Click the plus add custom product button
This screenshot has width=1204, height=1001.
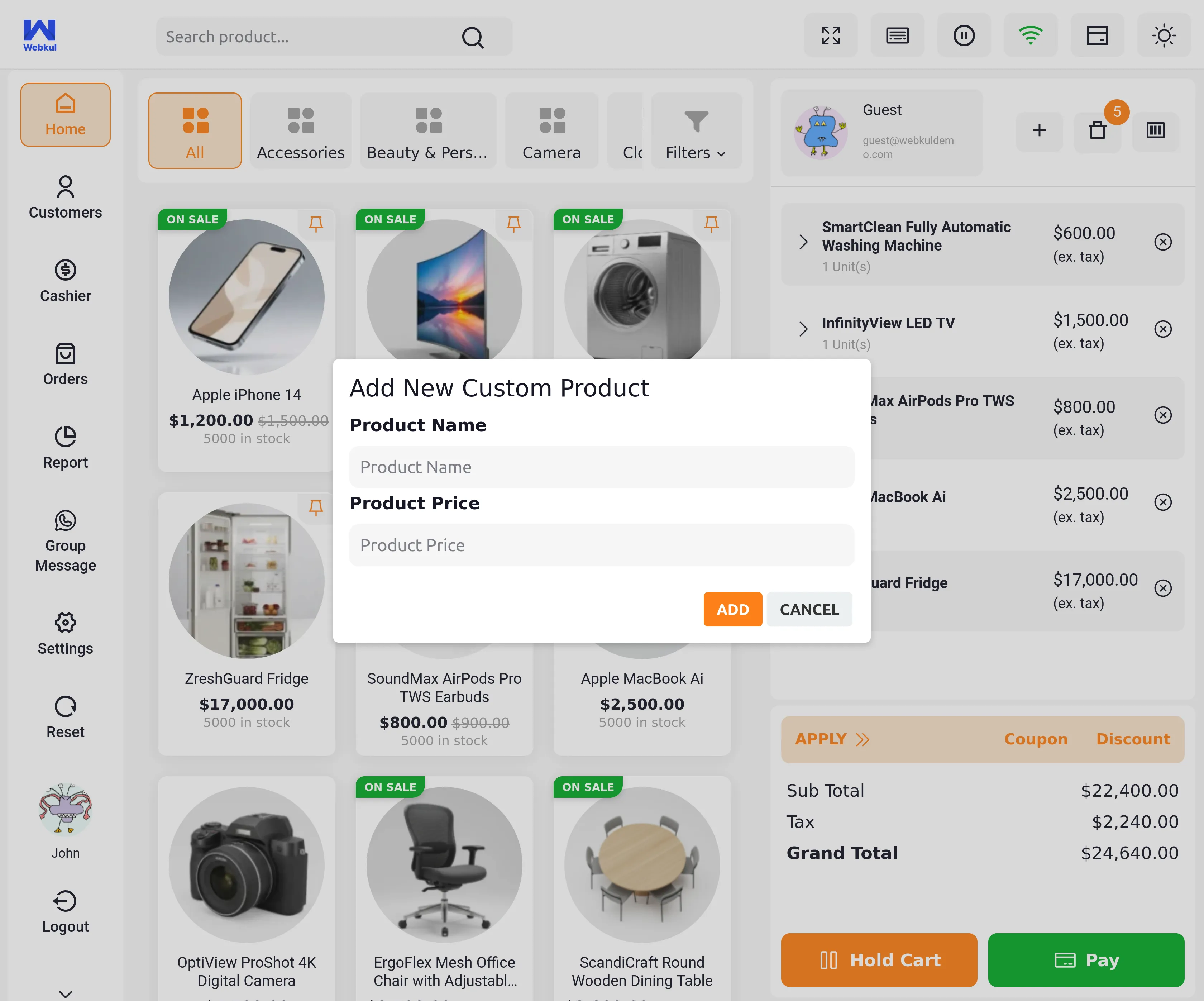[x=1040, y=131]
